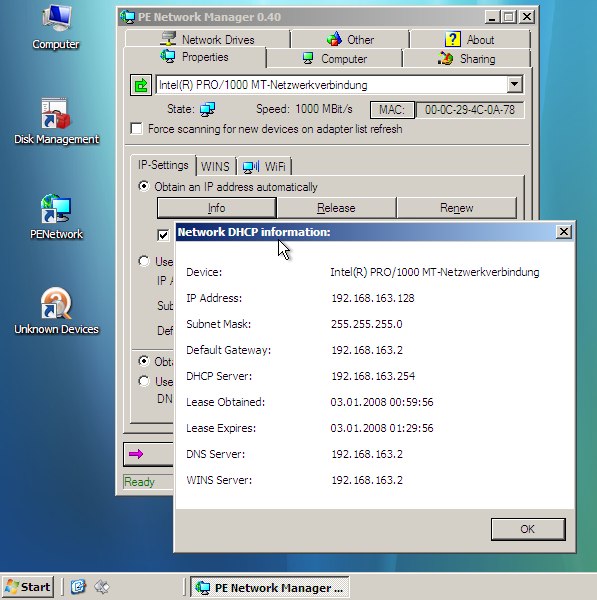Click the Release button
Viewport: 597px width, 600px height.
pyautogui.click(x=336, y=208)
